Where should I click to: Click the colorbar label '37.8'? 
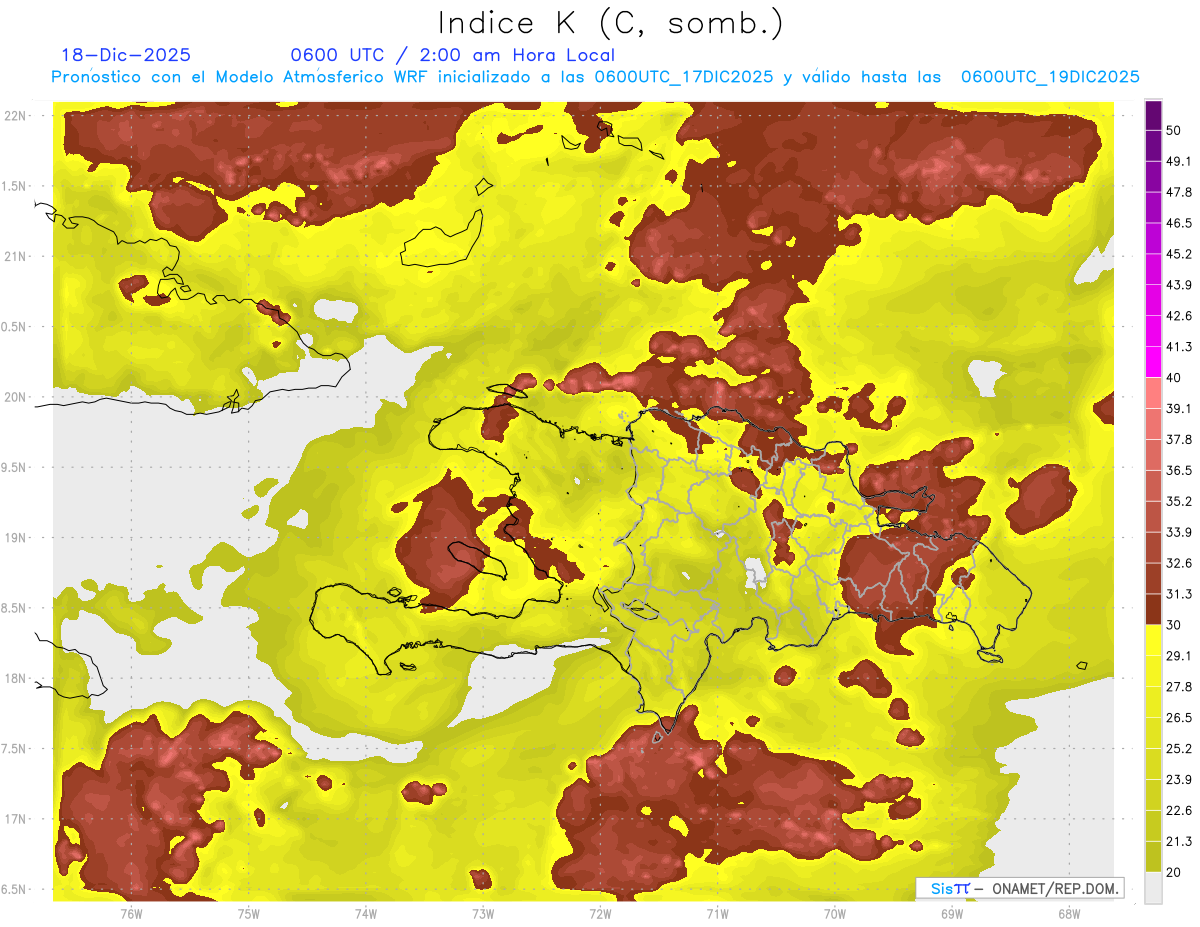point(1178,439)
